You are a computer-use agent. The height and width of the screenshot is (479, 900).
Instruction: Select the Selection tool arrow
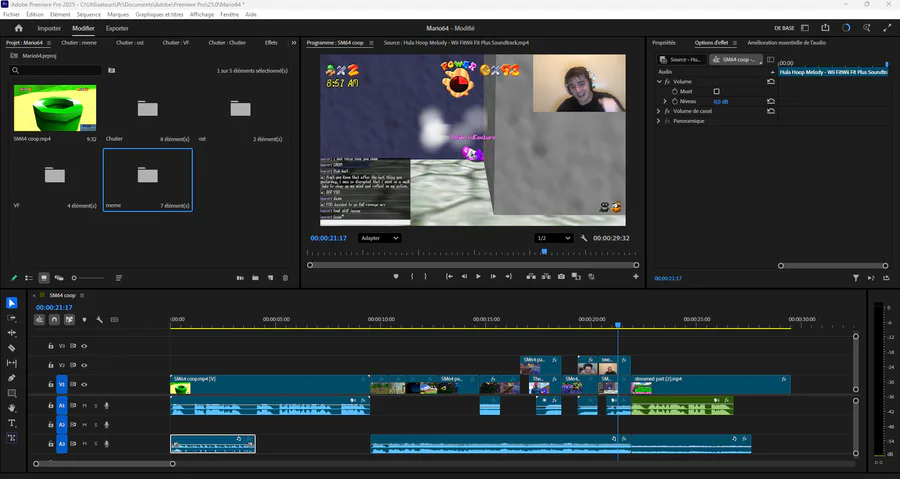pyautogui.click(x=11, y=303)
